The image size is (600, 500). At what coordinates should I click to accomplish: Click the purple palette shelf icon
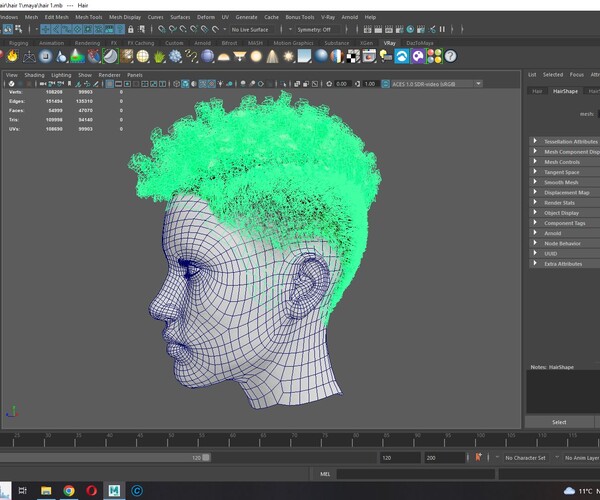418,56
